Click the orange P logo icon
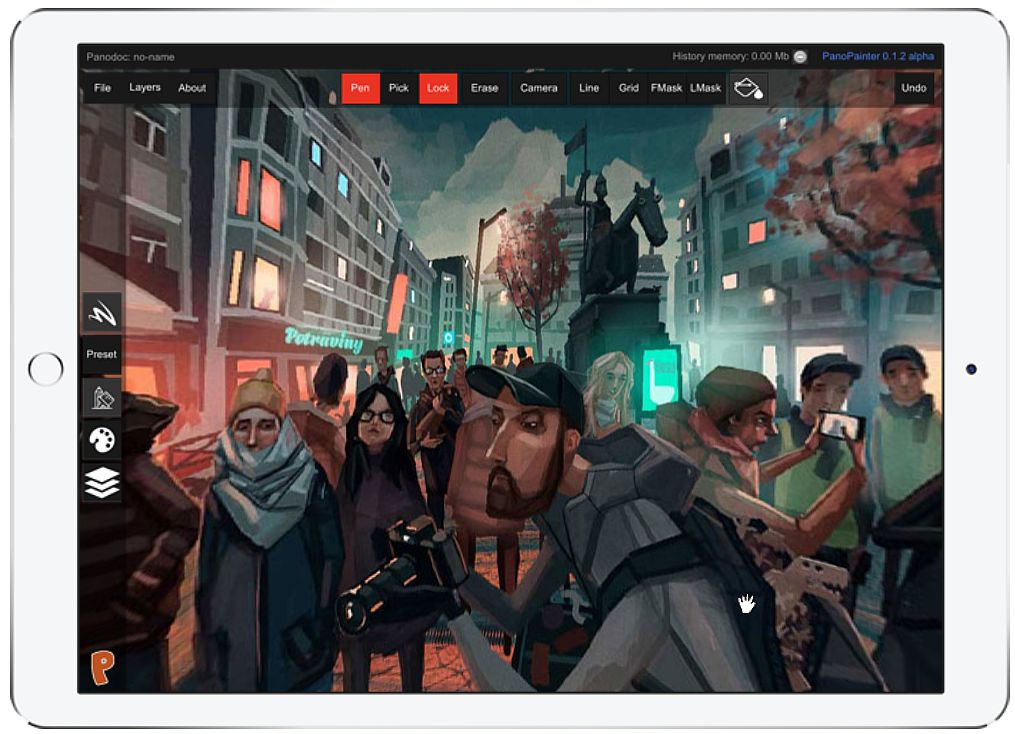Screen dimensions: 1015x734 [102, 667]
